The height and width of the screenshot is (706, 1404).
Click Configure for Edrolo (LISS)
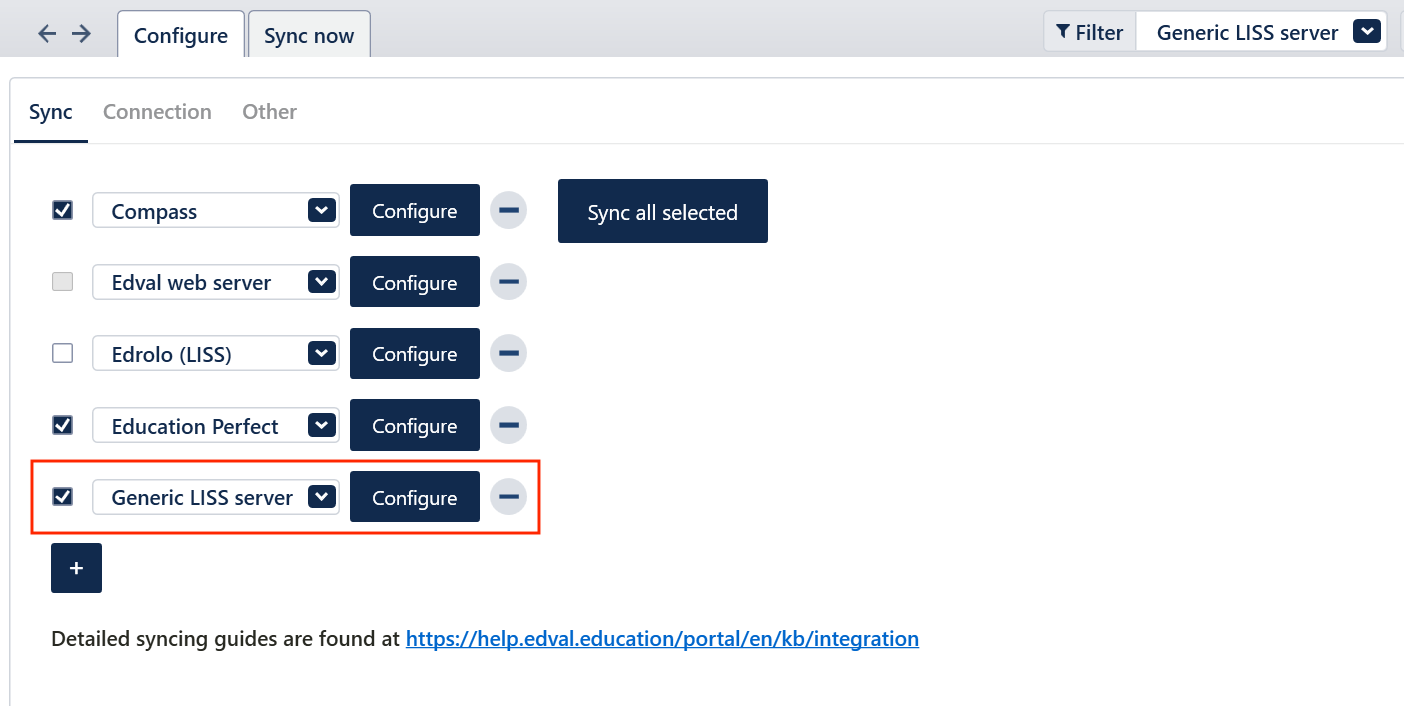[415, 353]
